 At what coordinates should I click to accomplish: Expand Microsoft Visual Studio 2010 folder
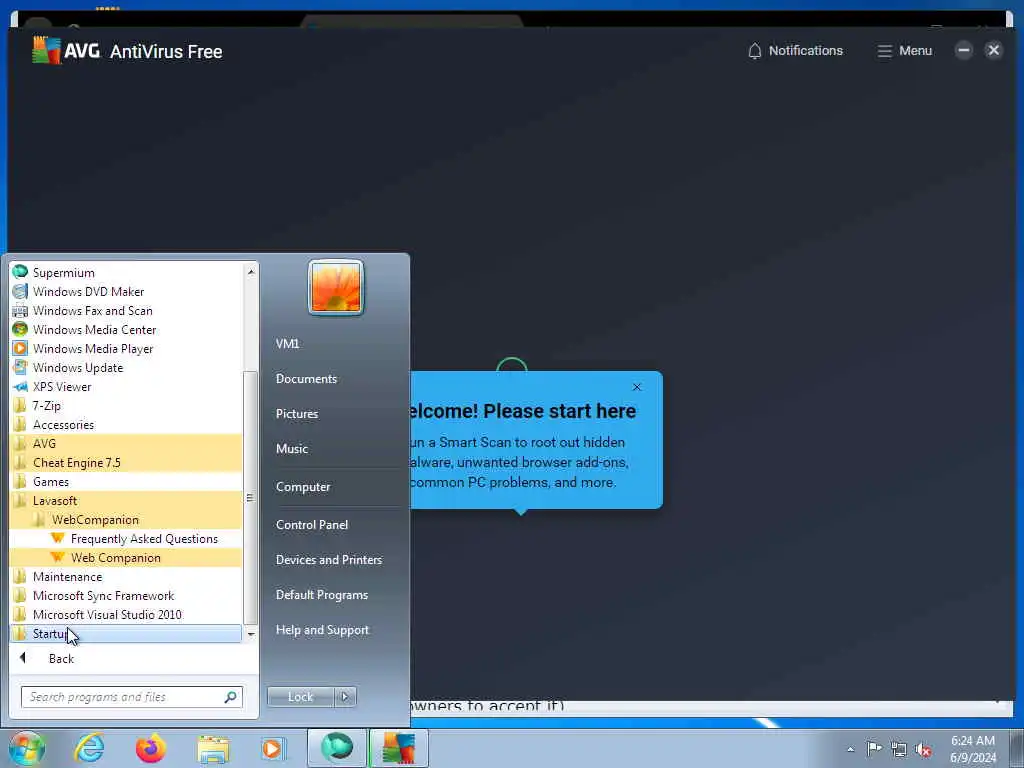coord(126,614)
